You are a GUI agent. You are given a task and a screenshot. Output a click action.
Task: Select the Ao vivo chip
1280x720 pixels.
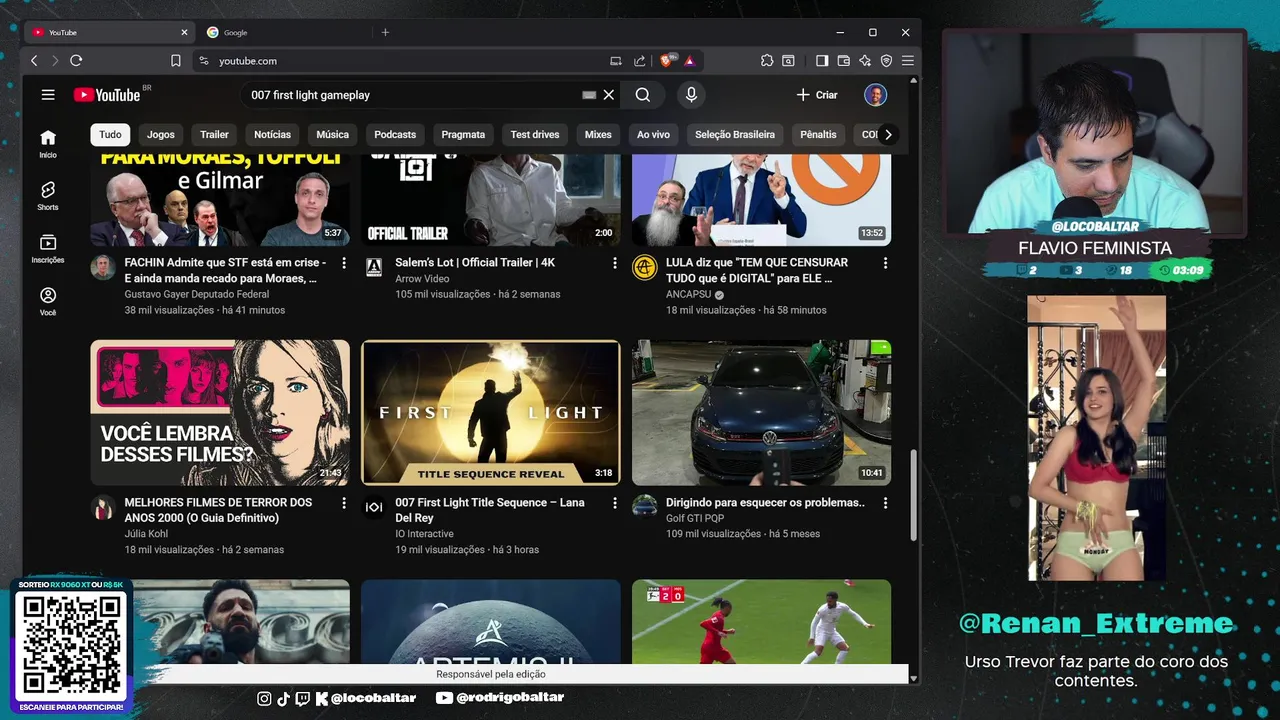pos(653,134)
